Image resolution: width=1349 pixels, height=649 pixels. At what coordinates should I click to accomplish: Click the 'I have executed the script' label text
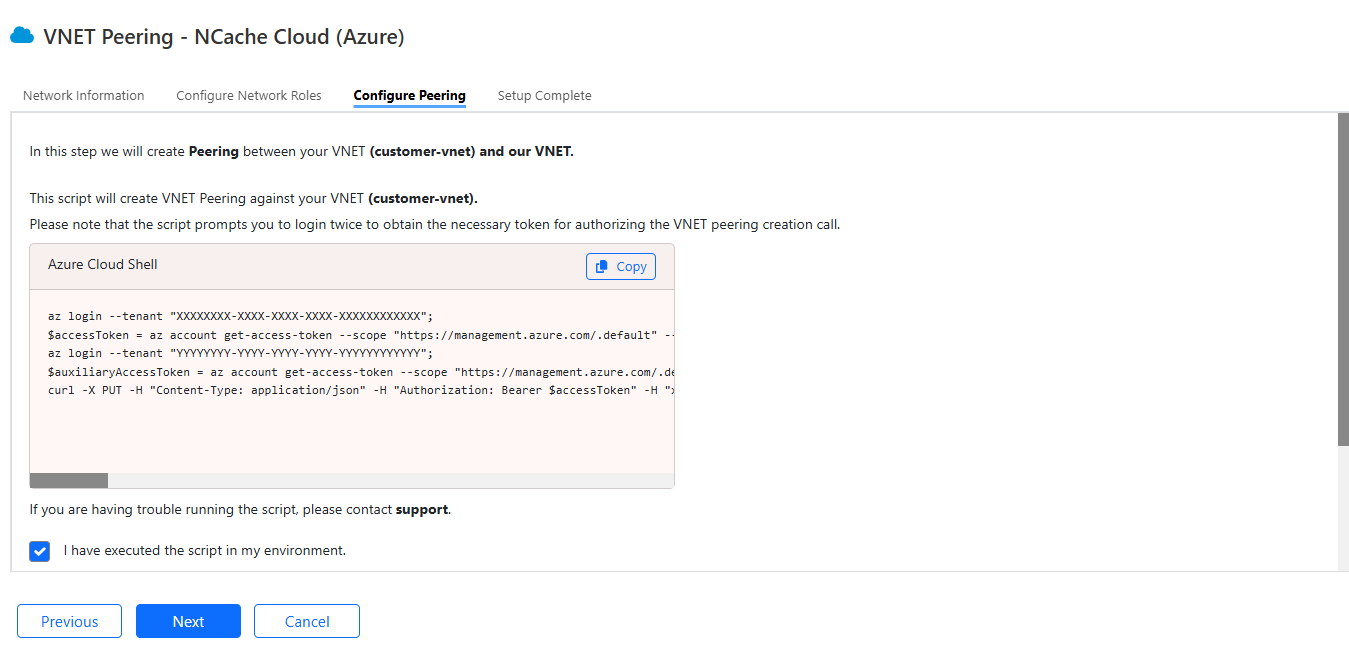205,551
